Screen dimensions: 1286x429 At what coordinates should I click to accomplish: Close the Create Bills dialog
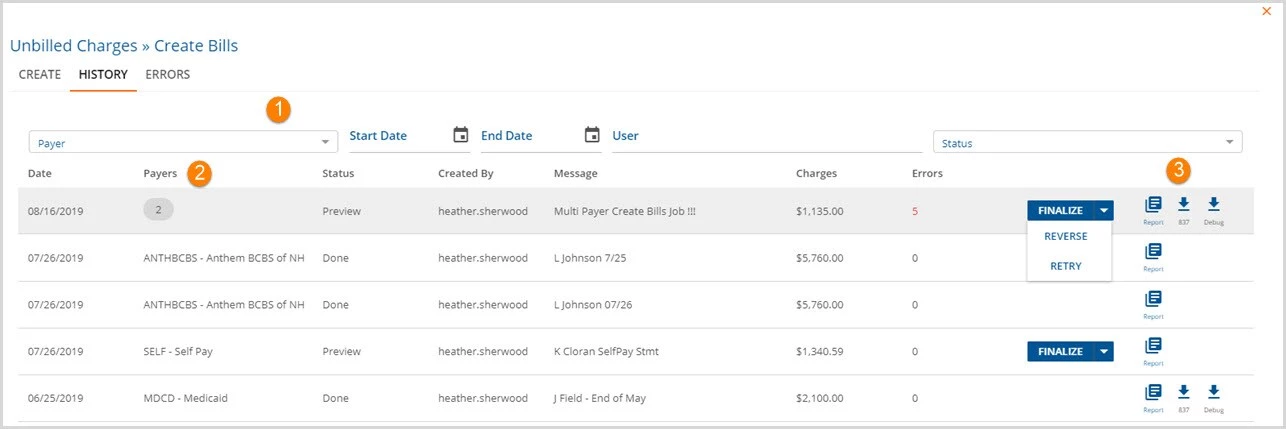point(1267,10)
